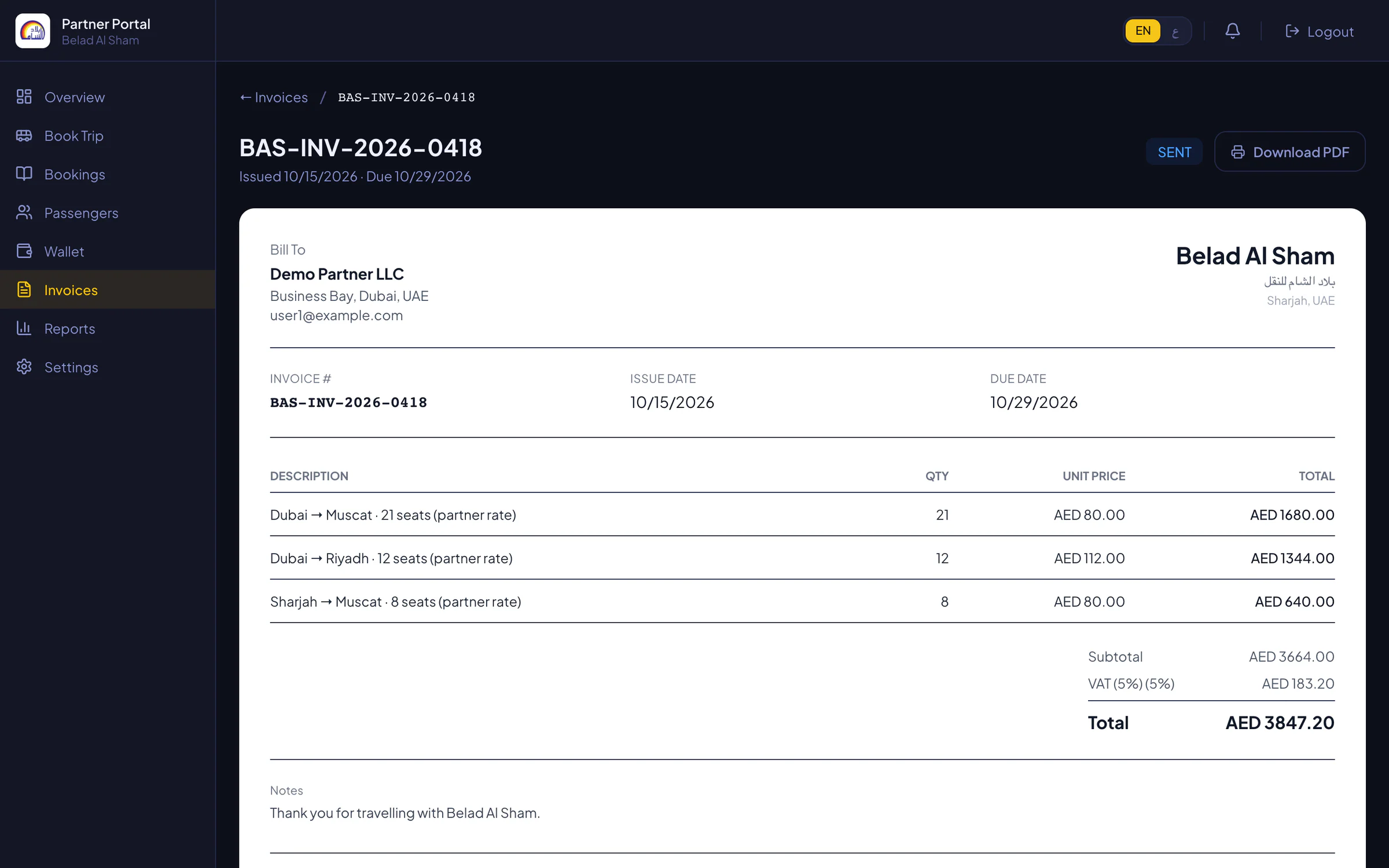Open the Reports section
The image size is (1389, 868).
coord(108,328)
